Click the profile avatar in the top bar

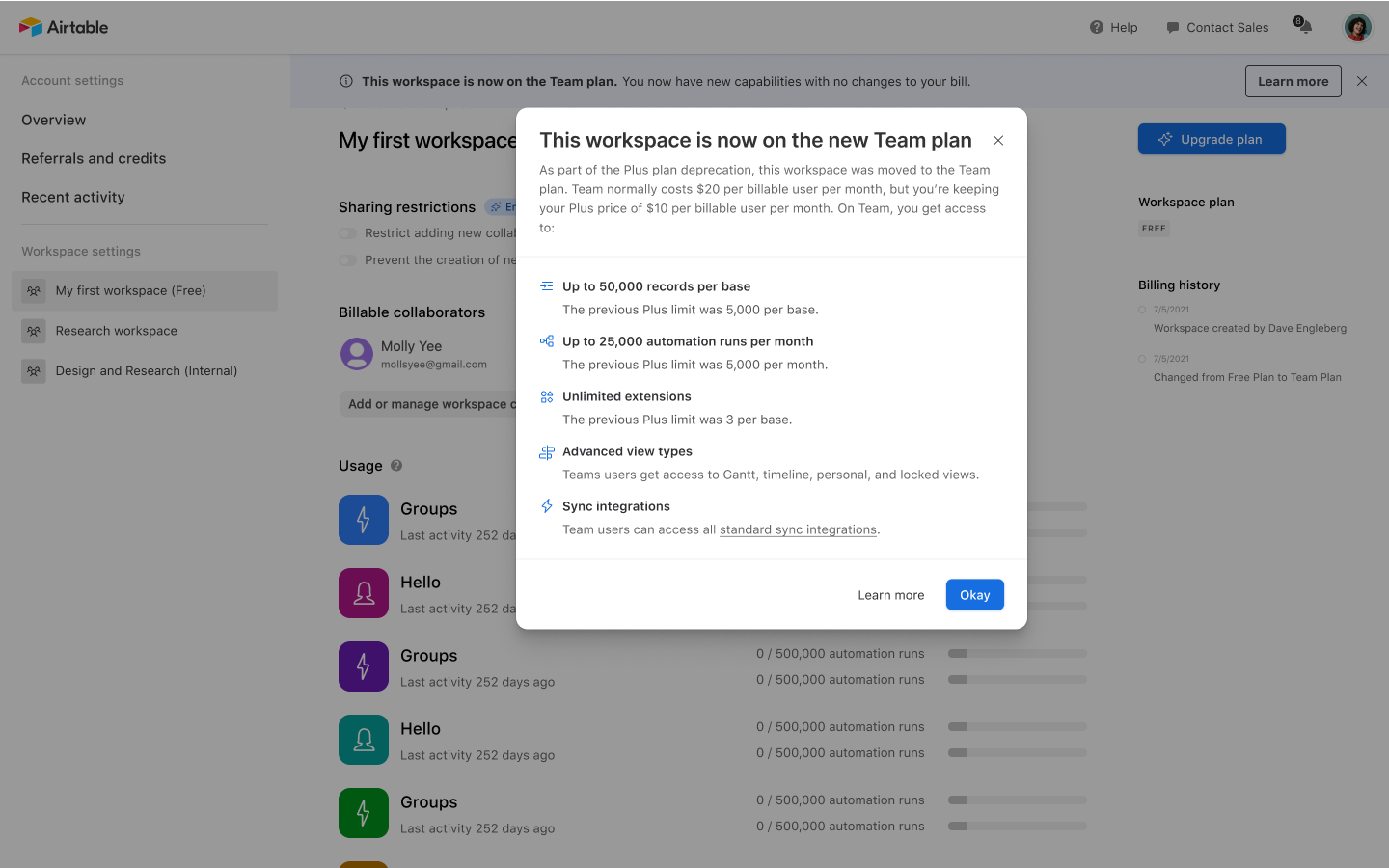(x=1357, y=27)
